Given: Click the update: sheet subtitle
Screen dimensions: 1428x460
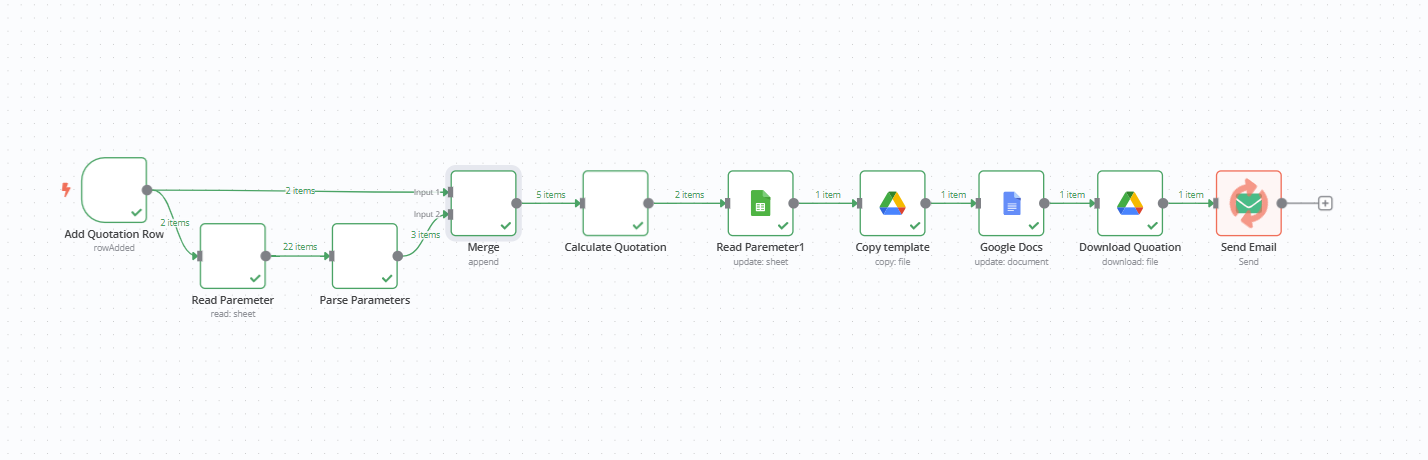Looking at the screenshot, I should click(x=761, y=262).
